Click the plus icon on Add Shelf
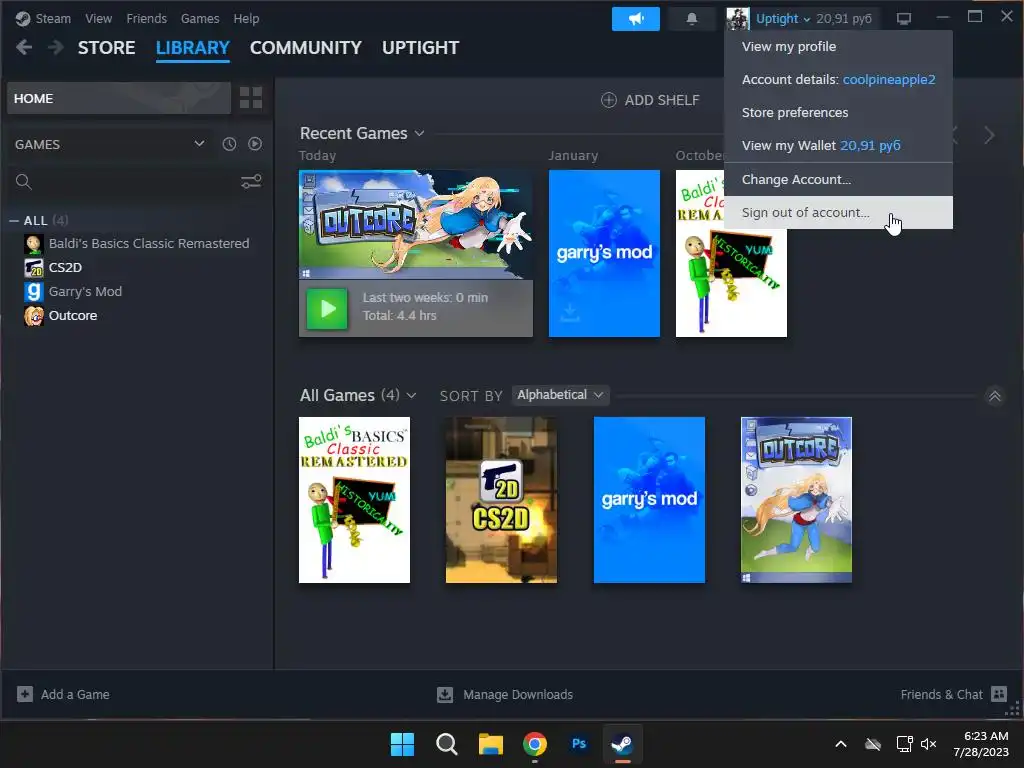 [609, 100]
